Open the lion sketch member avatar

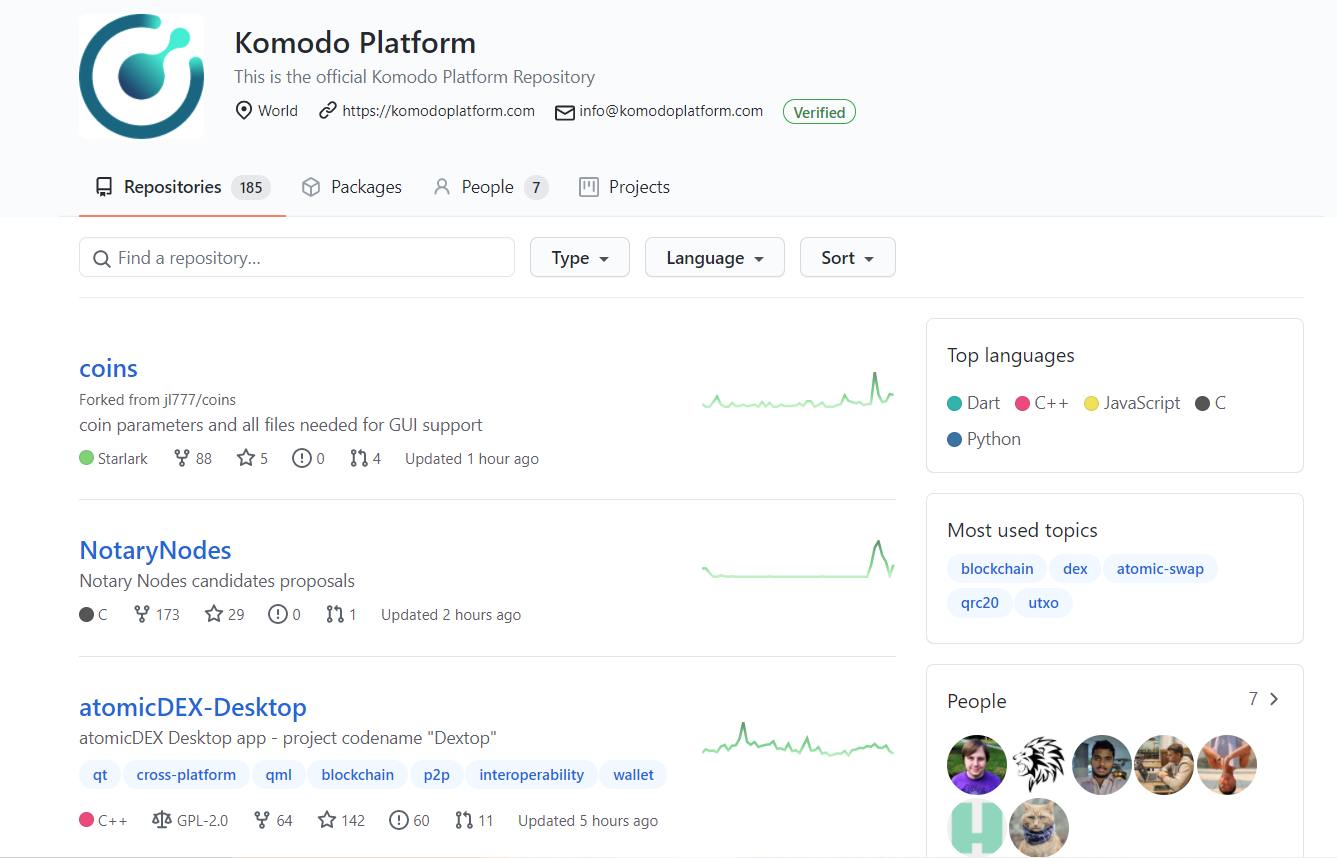(1039, 765)
